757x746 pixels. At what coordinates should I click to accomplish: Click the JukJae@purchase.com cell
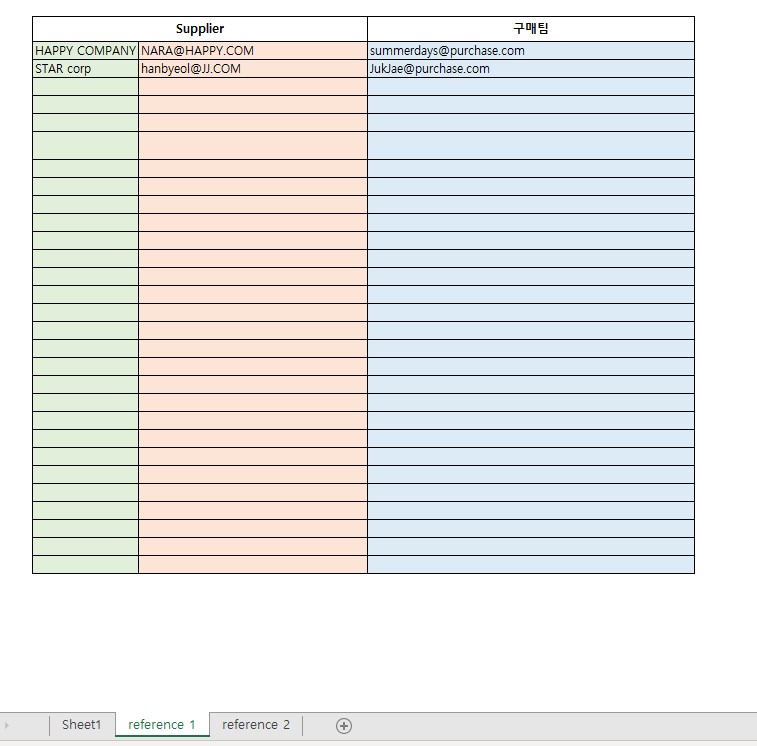point(531,69)
